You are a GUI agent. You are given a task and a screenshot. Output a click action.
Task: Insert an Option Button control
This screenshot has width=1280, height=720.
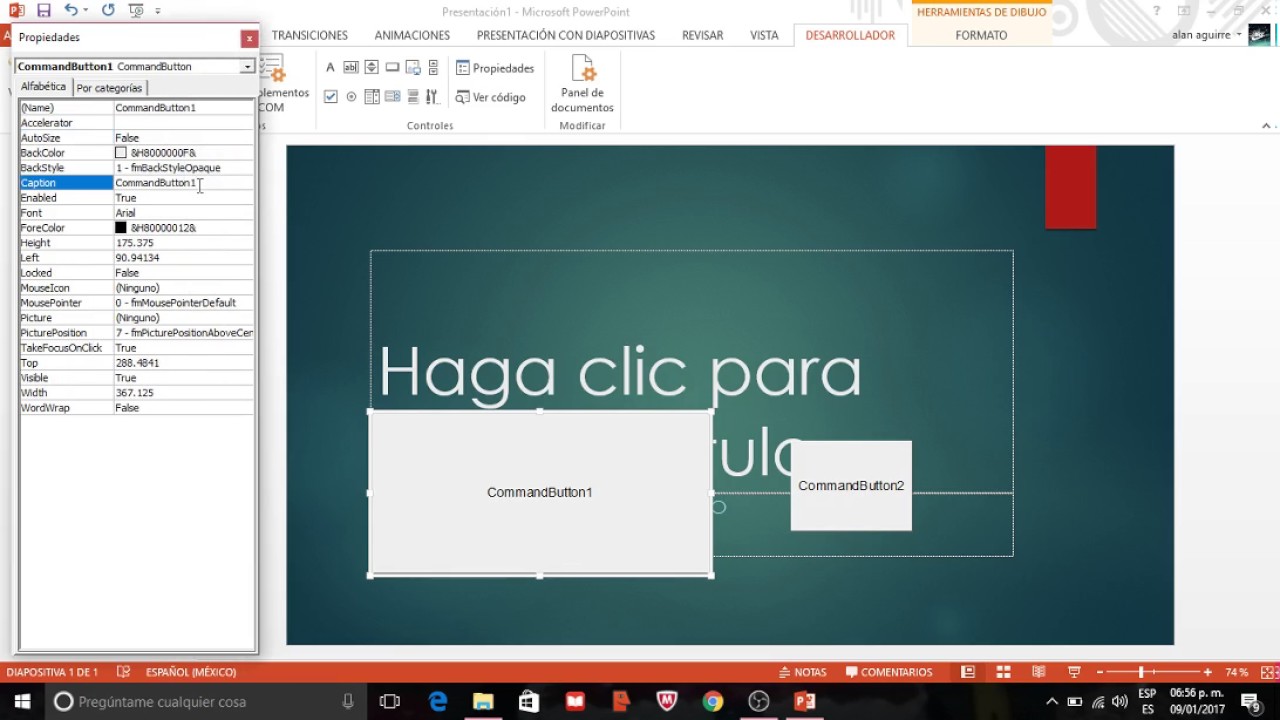click(351, 97)
